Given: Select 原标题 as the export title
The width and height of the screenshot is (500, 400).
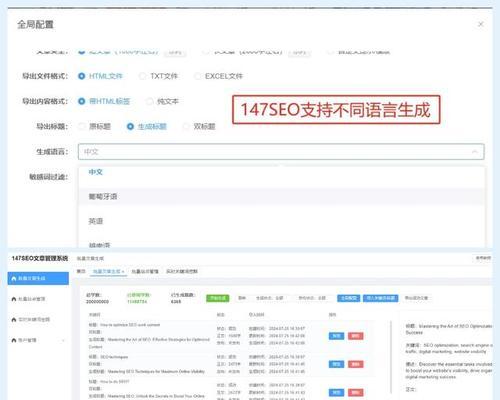Looking at the screenshot, I should coord(81,126).
